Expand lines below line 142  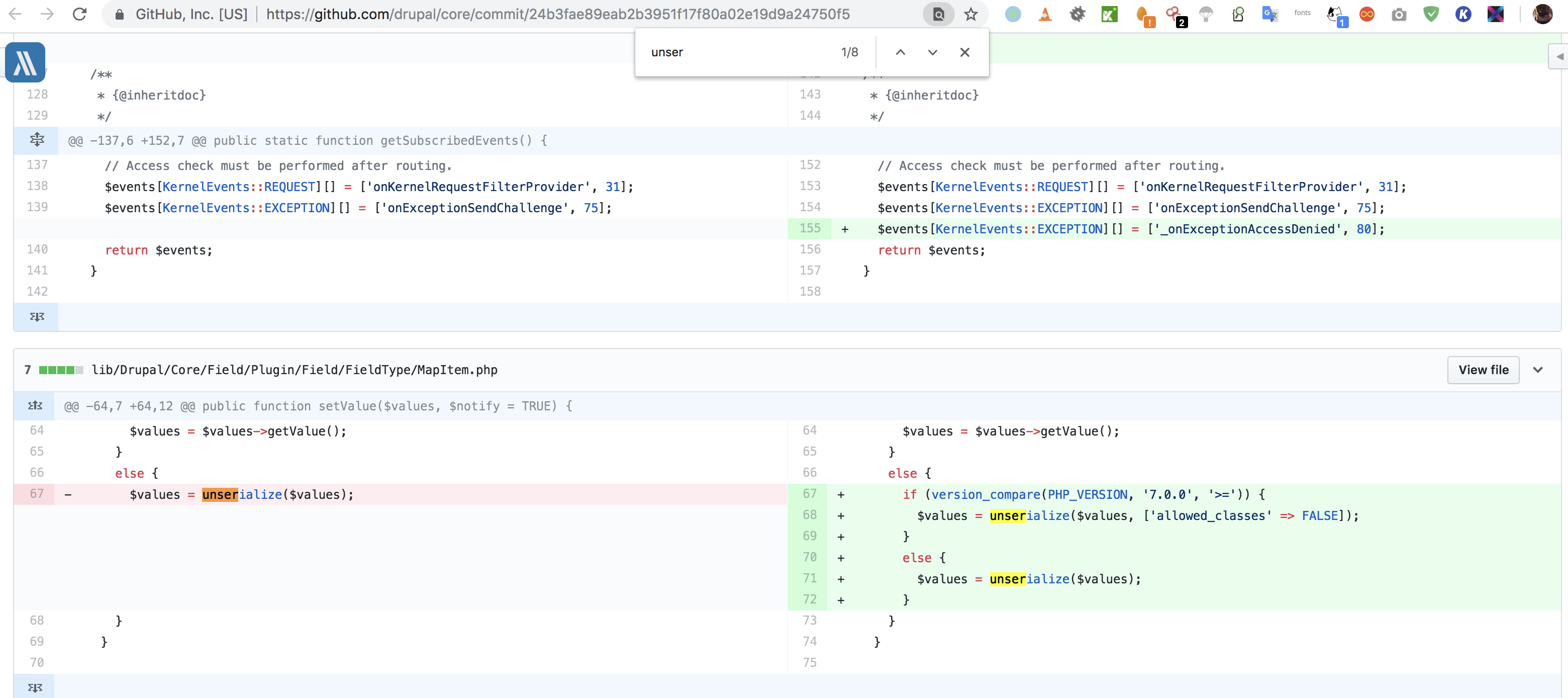37,317
